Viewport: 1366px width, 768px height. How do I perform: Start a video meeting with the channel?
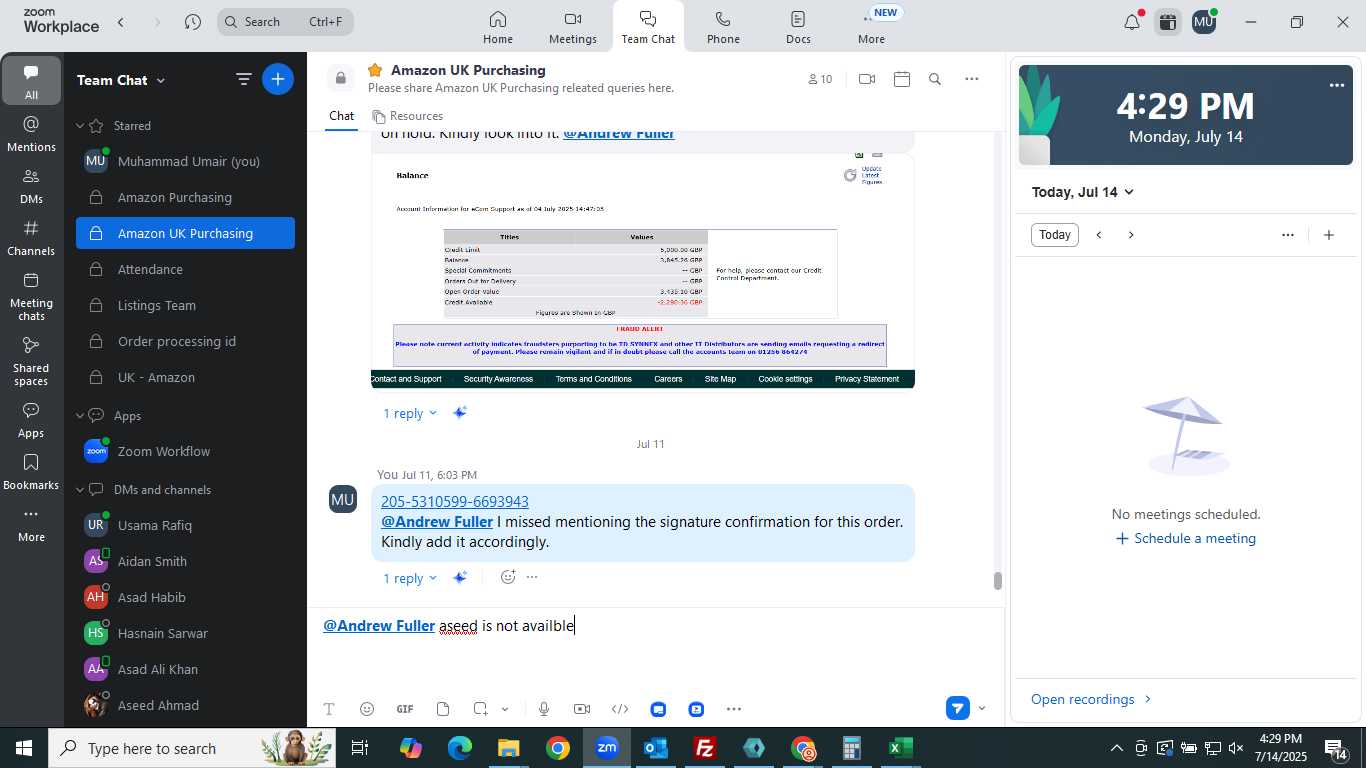867,79
